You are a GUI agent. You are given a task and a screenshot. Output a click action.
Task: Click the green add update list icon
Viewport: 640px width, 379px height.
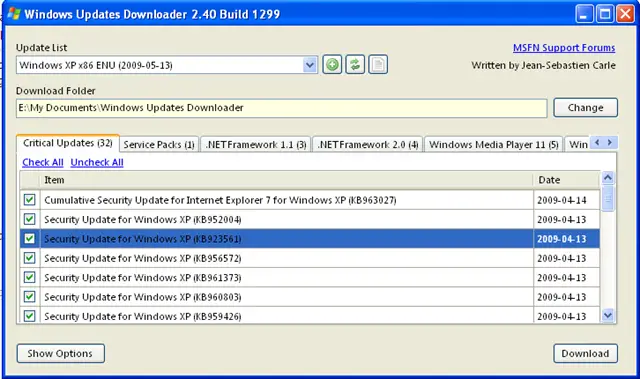point(332,64)
